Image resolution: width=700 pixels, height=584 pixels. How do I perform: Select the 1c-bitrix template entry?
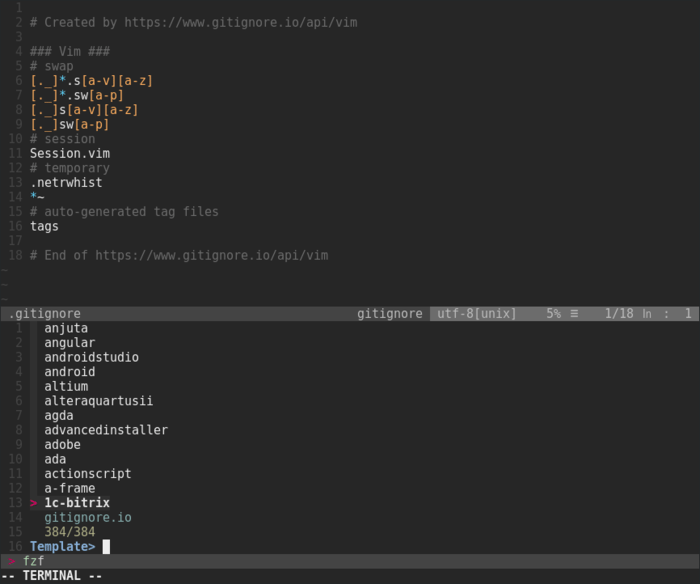[x=77, y=503]
